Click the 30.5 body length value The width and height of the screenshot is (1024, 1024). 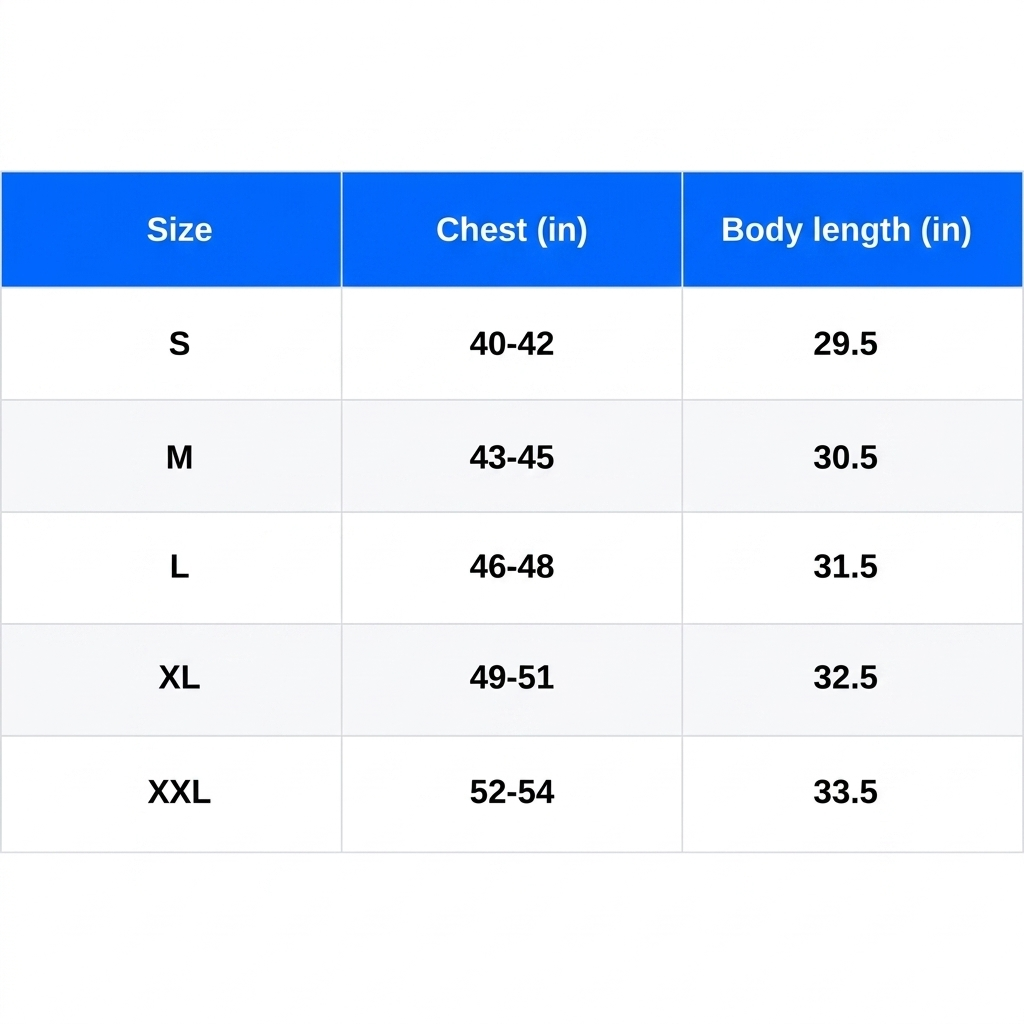845,456
